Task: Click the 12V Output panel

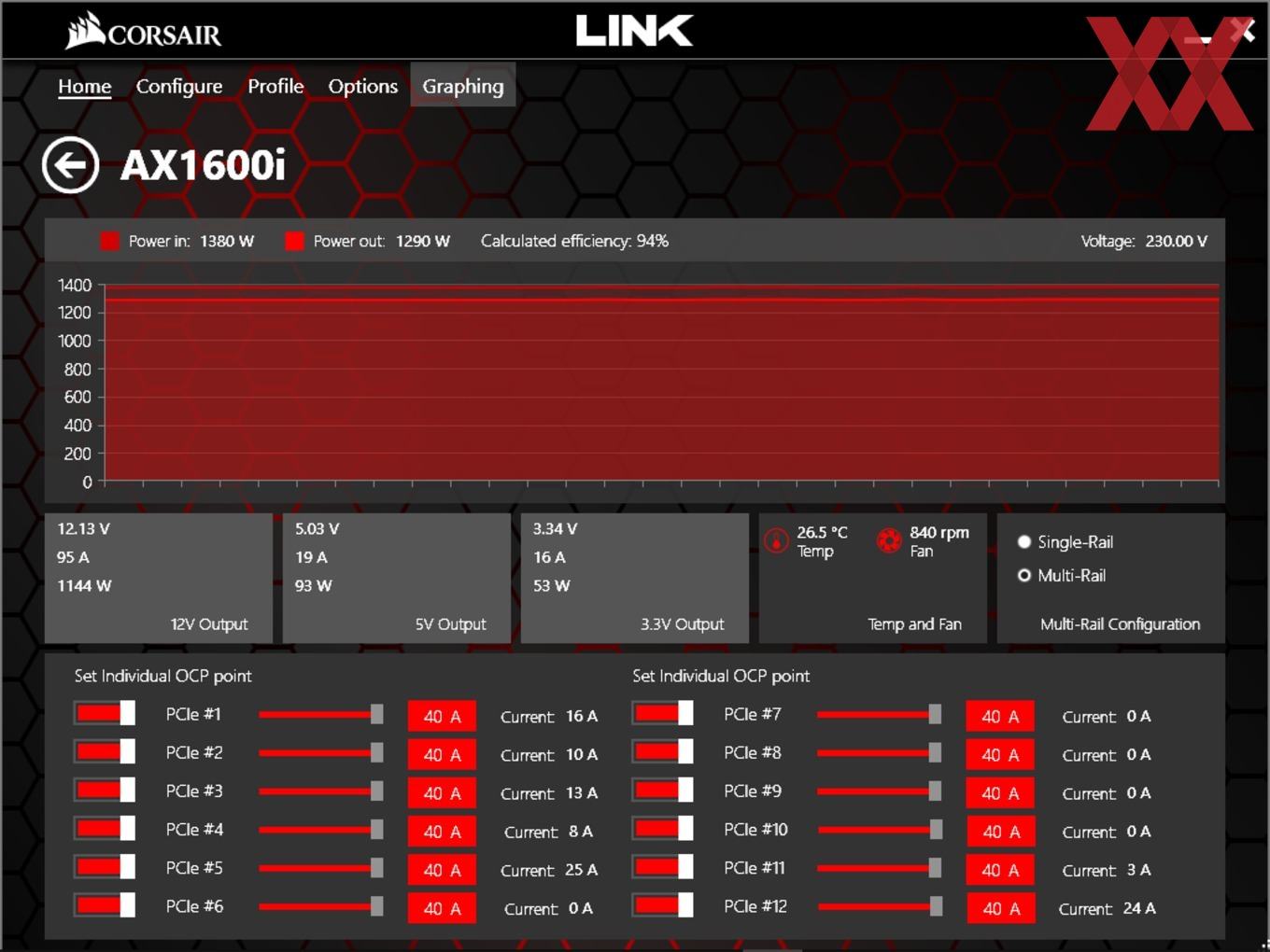Action: point(159,578)
